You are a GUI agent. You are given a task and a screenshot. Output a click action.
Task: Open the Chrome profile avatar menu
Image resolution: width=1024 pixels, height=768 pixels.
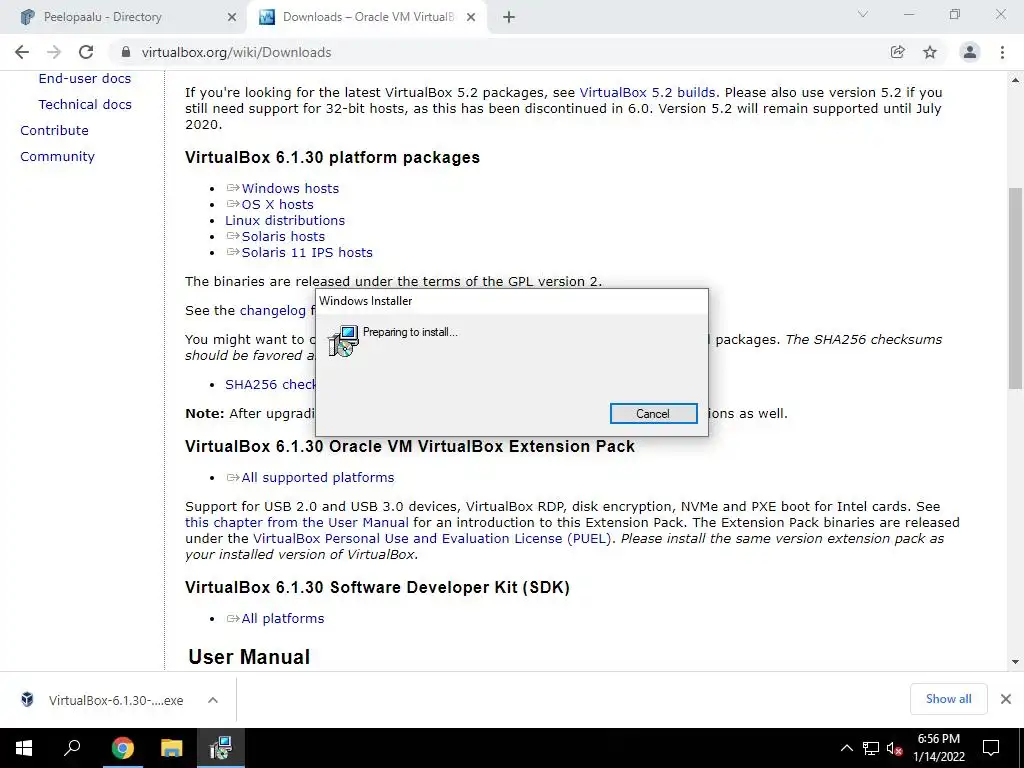(x=970, y=52)
